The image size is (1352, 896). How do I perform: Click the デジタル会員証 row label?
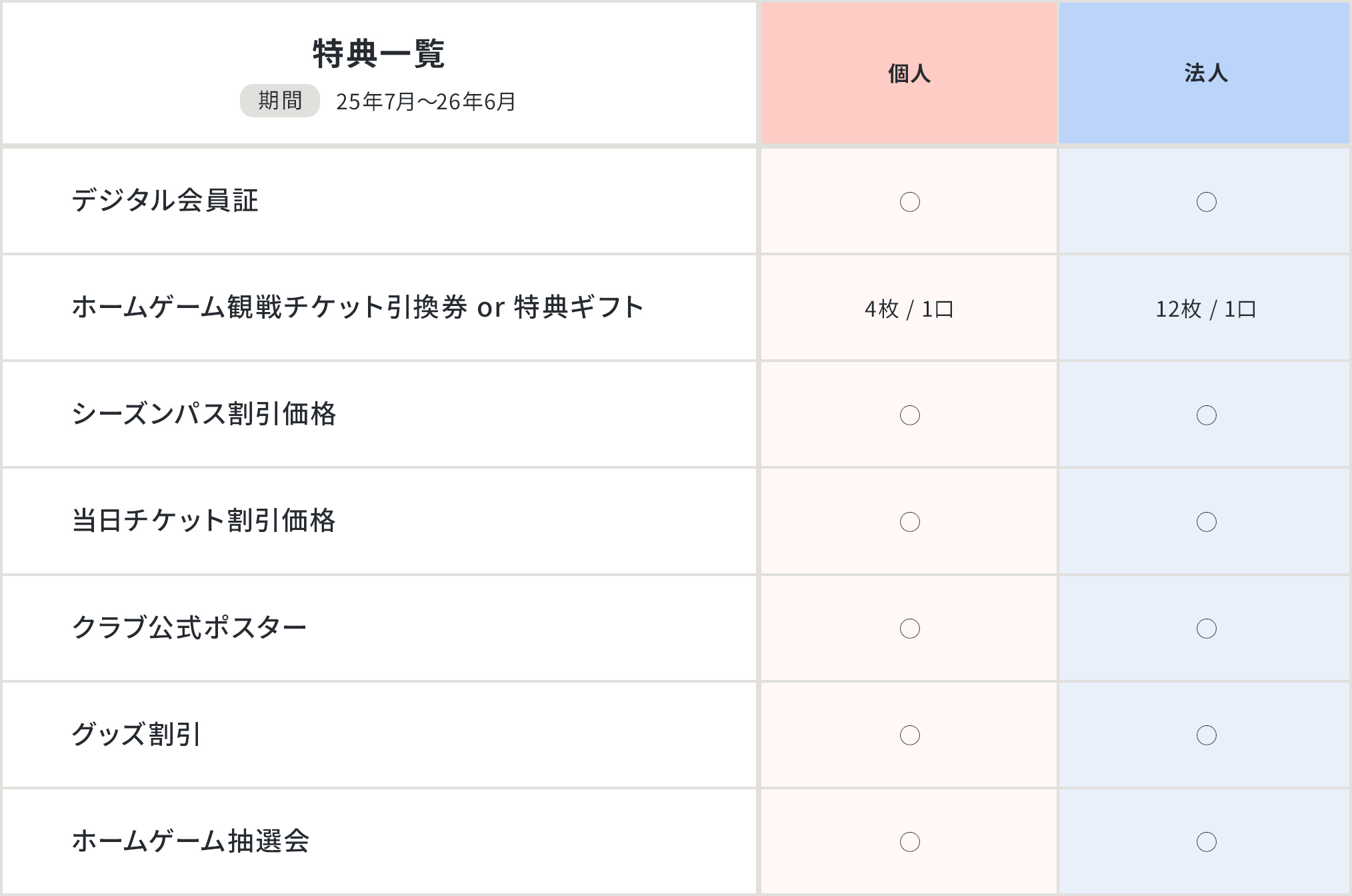tap(165, 201)
